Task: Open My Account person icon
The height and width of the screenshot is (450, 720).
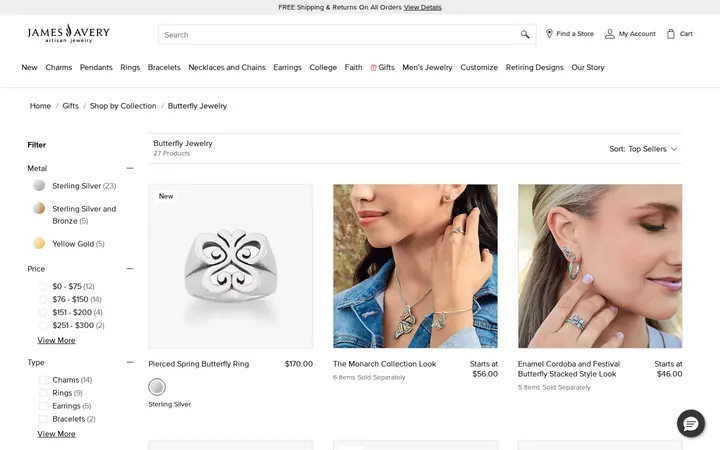Action: click(609, 34)
